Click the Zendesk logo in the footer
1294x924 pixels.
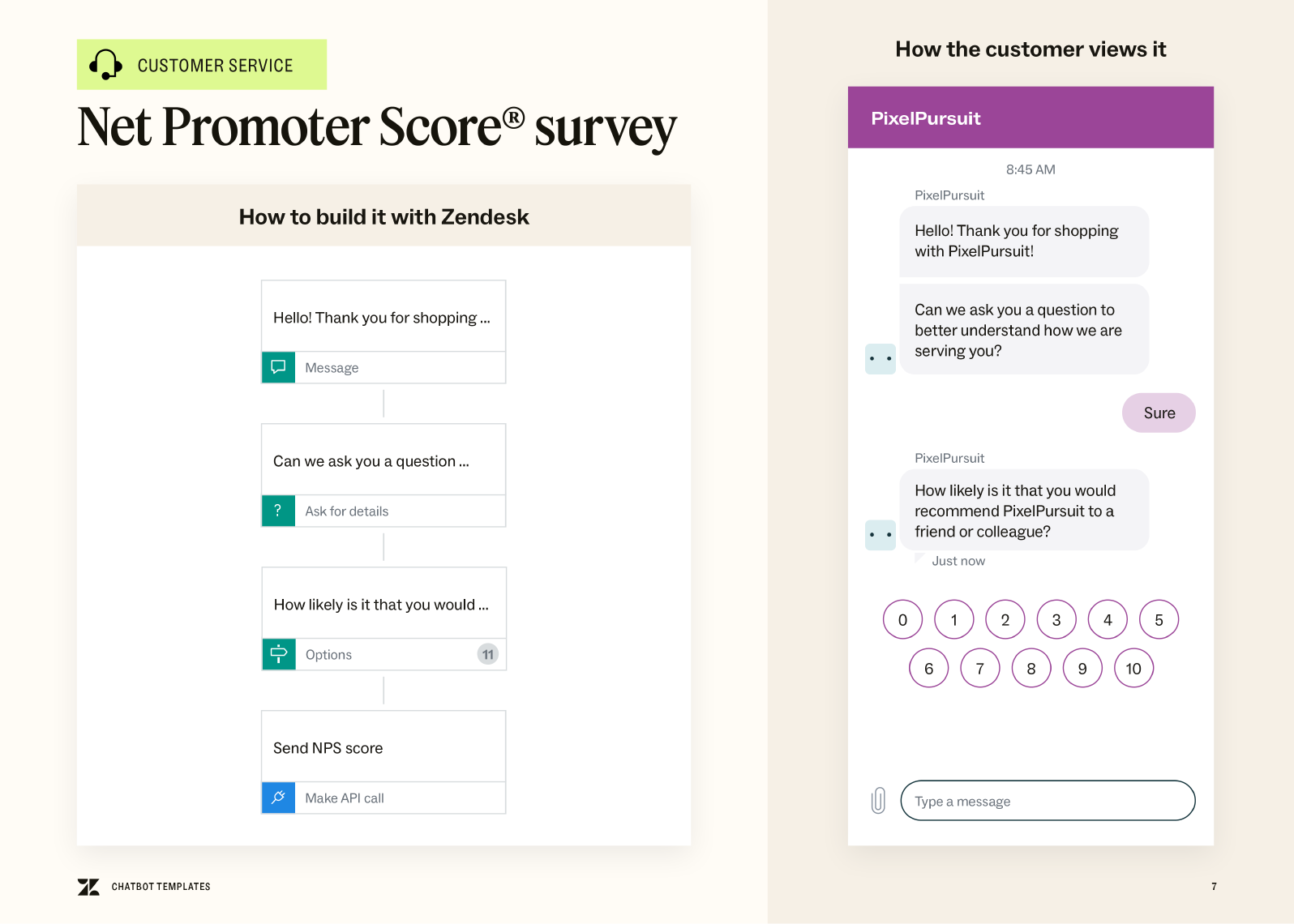(88, 887)
